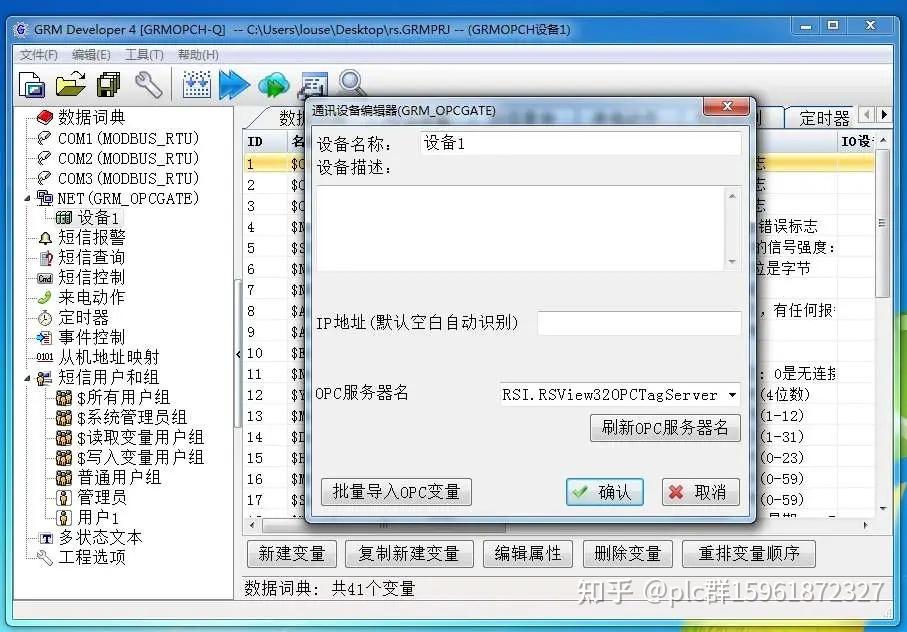
Task: Click inside the IP地址 input field
Action: (638, 323)
